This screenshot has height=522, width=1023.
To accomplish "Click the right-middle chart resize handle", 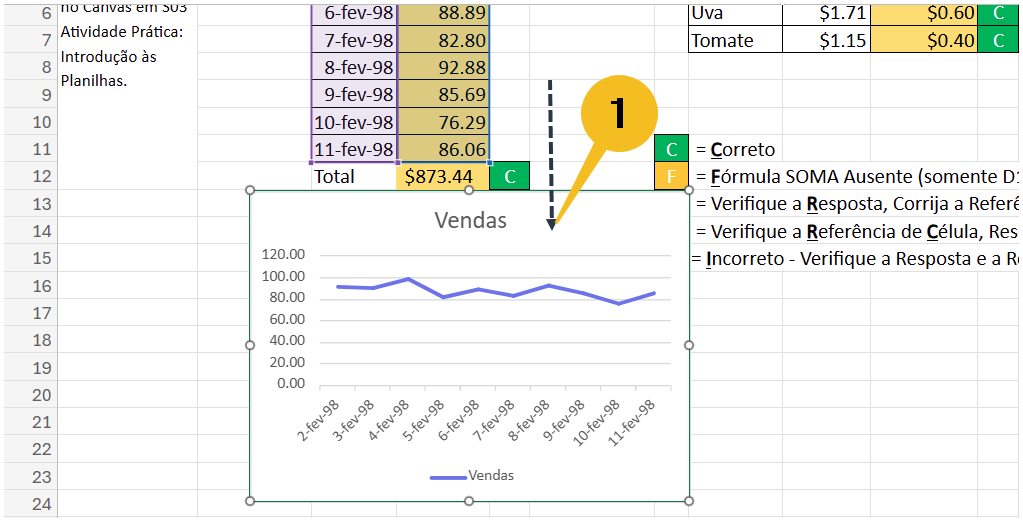I will [689, 345].
